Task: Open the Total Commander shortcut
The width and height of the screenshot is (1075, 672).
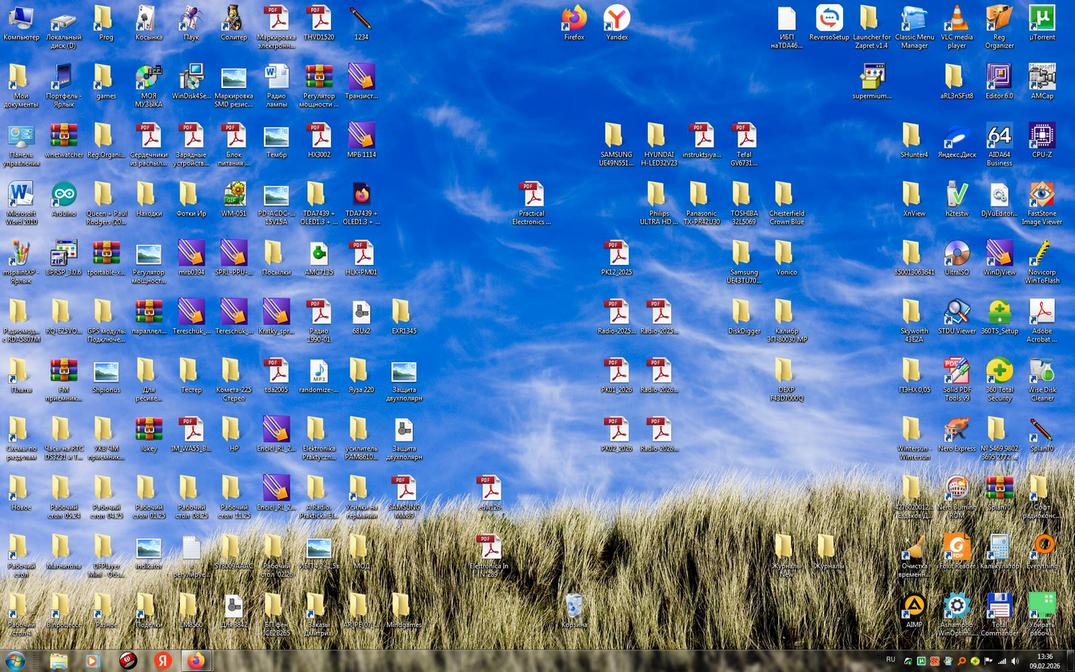Action: (x=998, y=607)
